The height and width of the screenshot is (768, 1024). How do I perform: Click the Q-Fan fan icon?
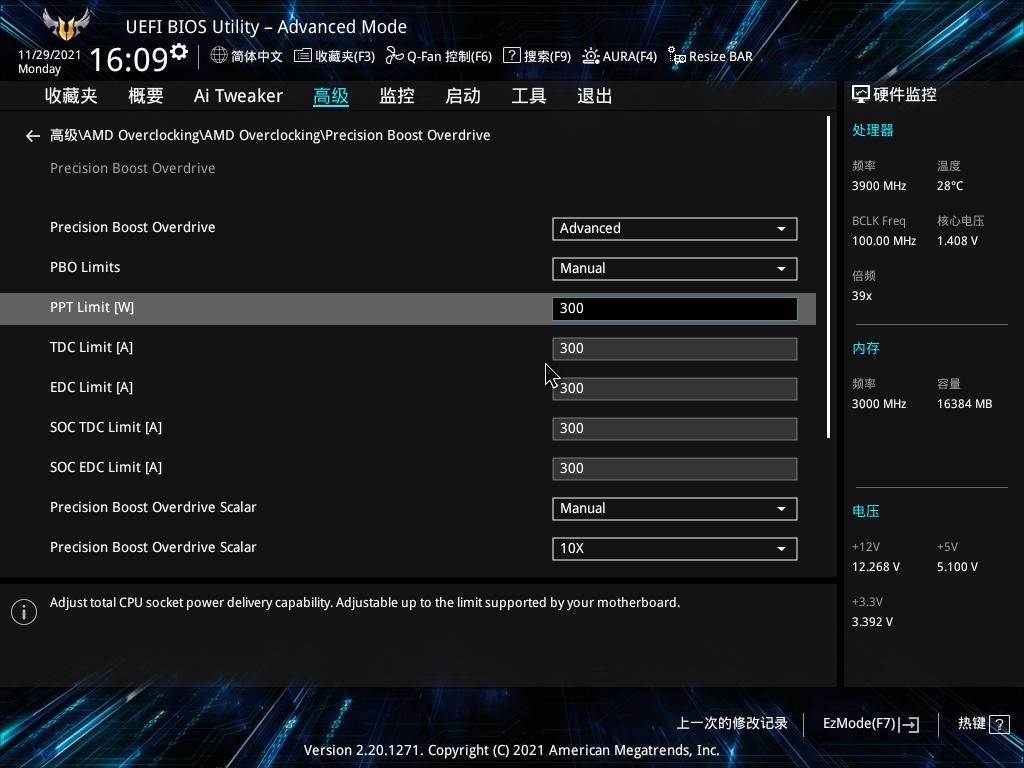click(x=394, y=56)
